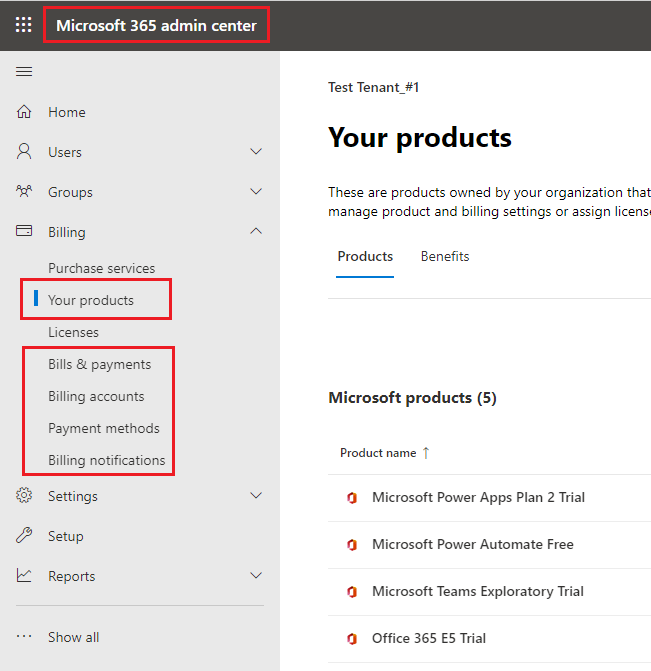Click the Home house icon
The height and width of the screenshot is (671, 651).
pos(24,112)
